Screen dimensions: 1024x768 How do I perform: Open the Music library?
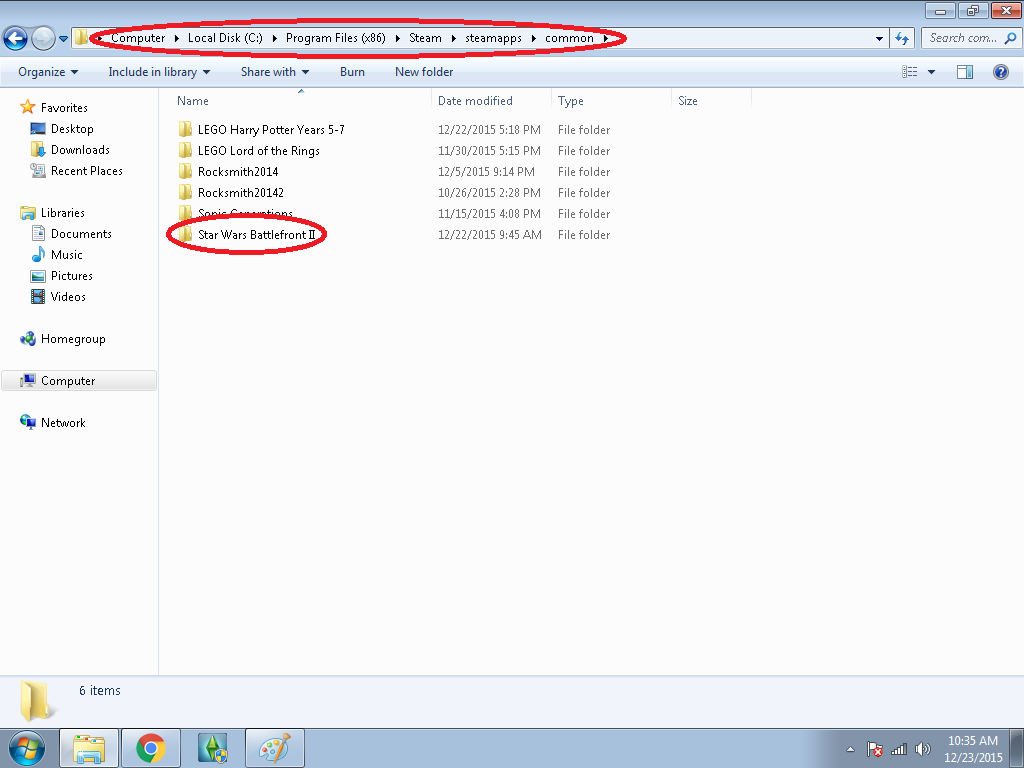point(67,255)
